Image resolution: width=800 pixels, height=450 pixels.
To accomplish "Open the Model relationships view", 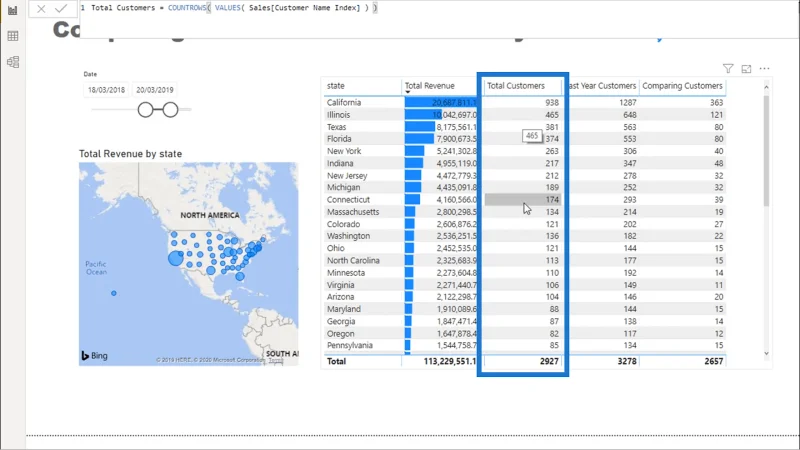I will click(13, 62).
